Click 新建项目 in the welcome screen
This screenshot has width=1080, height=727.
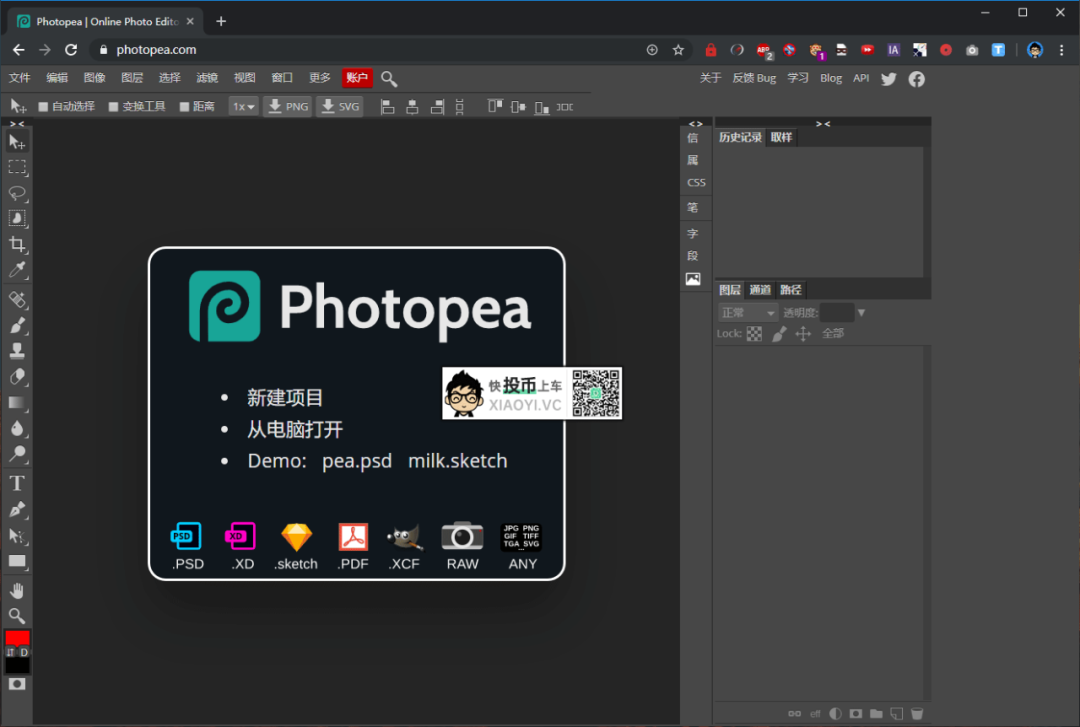284,397
